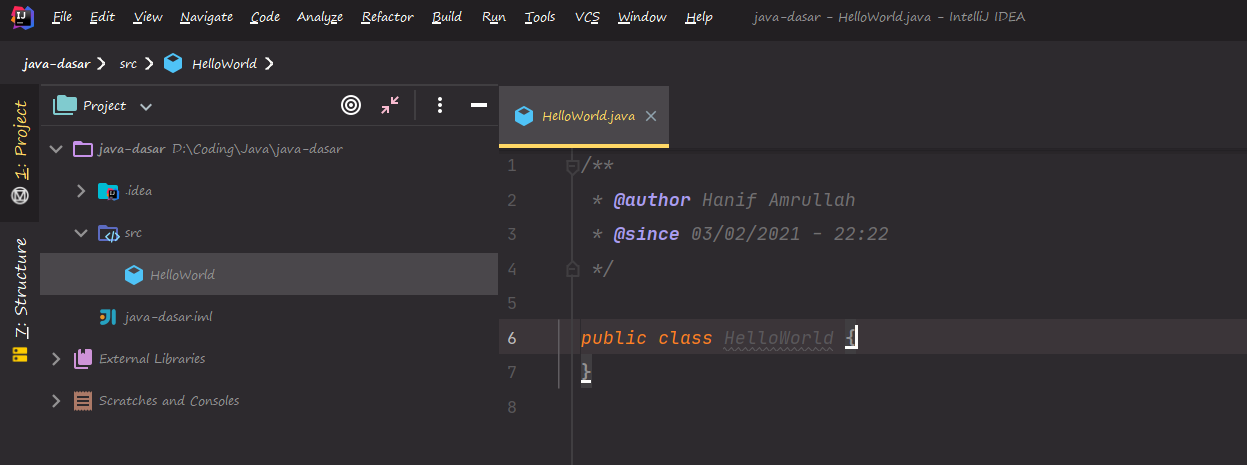1247x465 pixels.
Task: Click line number 6 in gutter
Action: point(512,338)
